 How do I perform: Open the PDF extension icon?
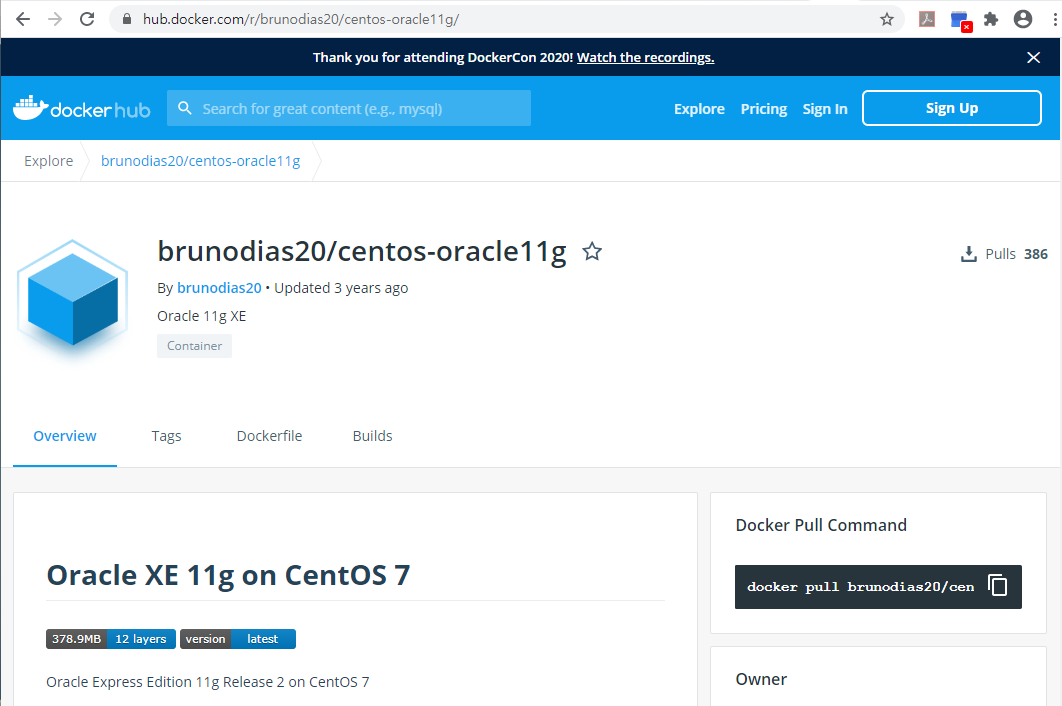point(927,19)
